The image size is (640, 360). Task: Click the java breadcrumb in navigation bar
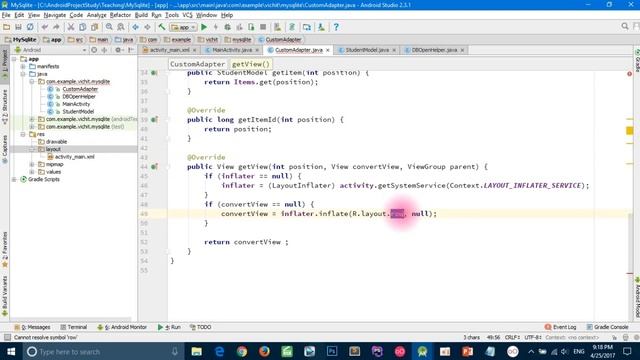(x=124, y=40)
